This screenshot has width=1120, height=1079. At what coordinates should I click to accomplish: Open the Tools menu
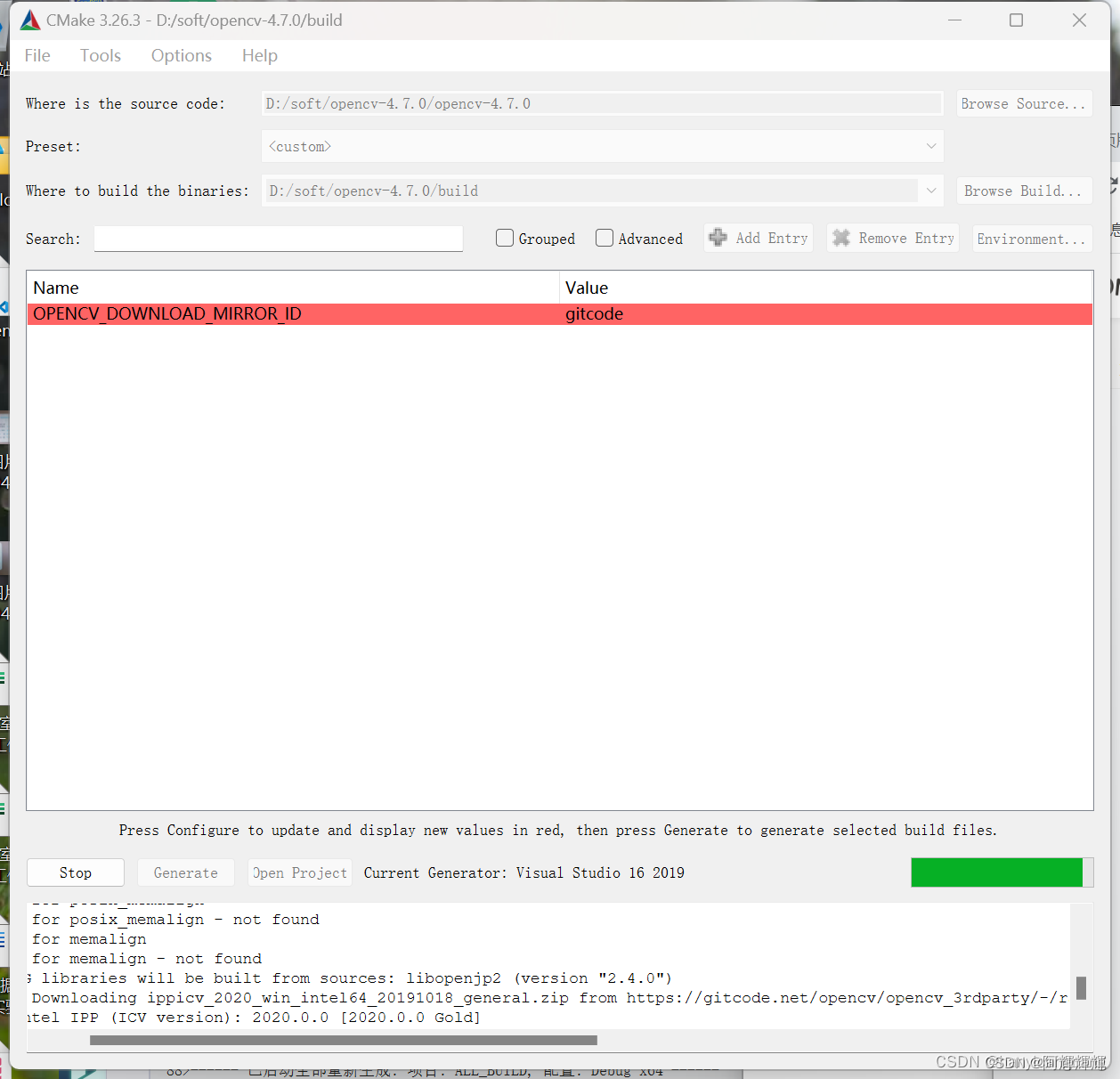pyautogui.click(x=100, y=55)
